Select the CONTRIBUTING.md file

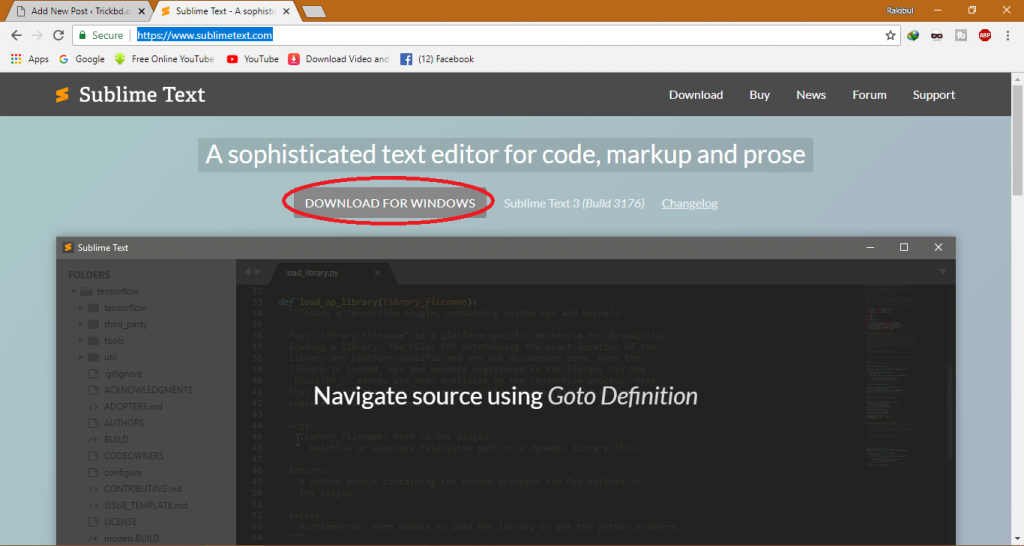pos(143,489)
